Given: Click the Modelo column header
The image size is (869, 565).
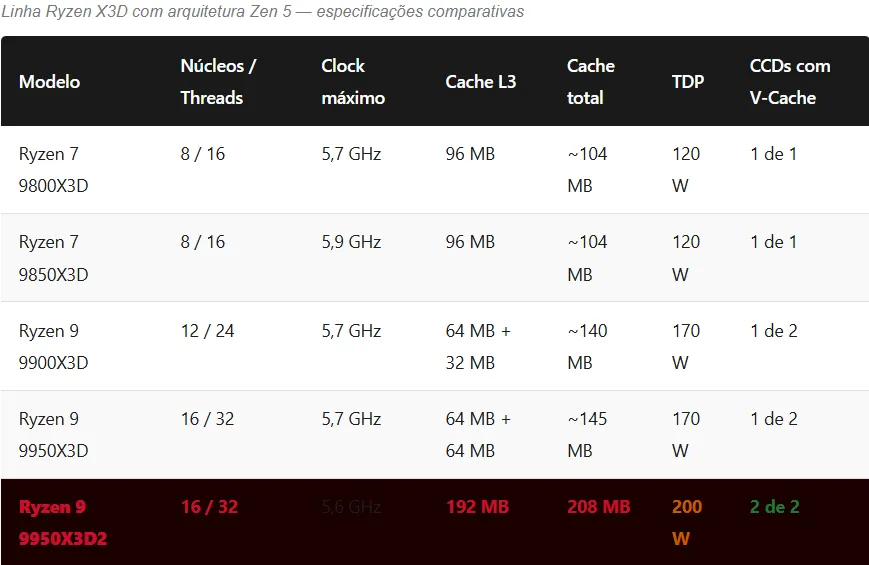Looking at the screenshot, I should (50, 82).
